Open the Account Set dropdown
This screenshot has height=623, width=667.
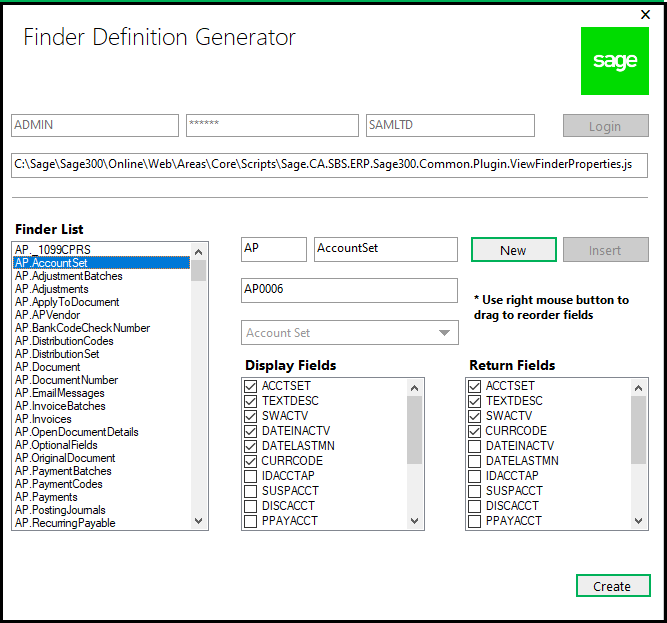click(x=350, y=333)
